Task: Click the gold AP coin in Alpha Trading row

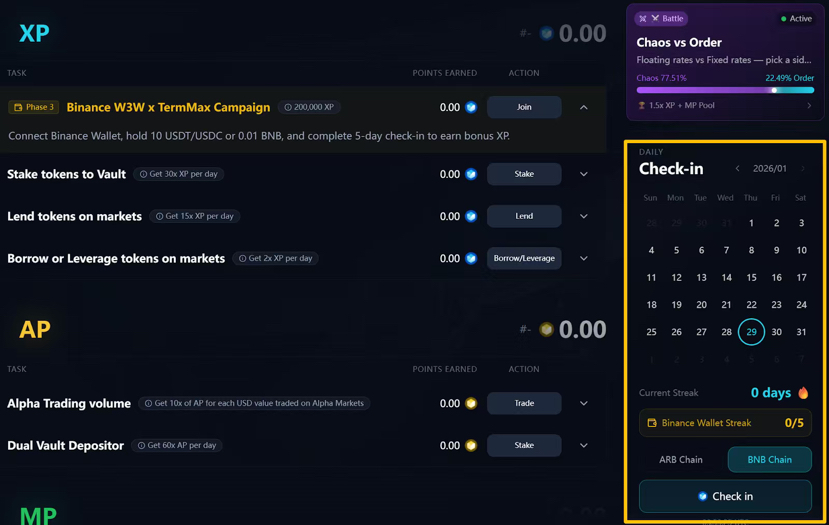Action: (471, 403)
